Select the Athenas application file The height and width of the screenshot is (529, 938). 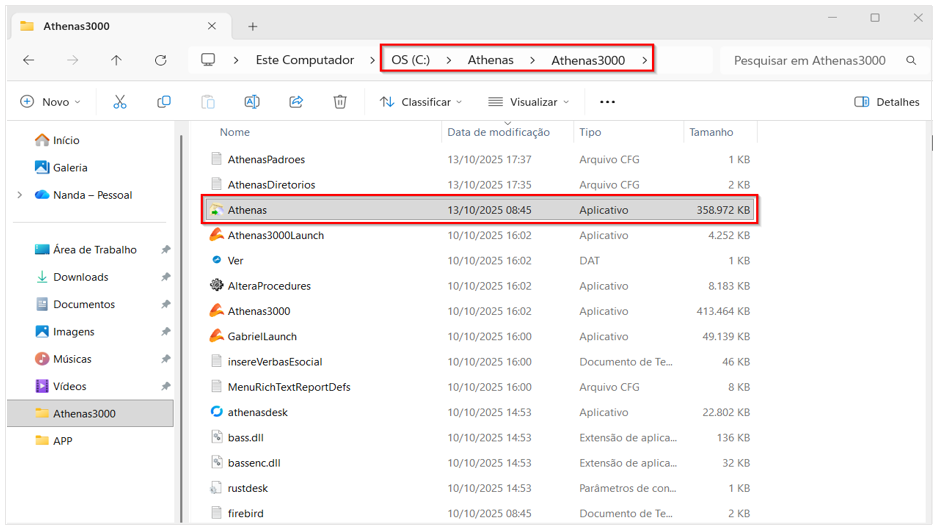247,210
